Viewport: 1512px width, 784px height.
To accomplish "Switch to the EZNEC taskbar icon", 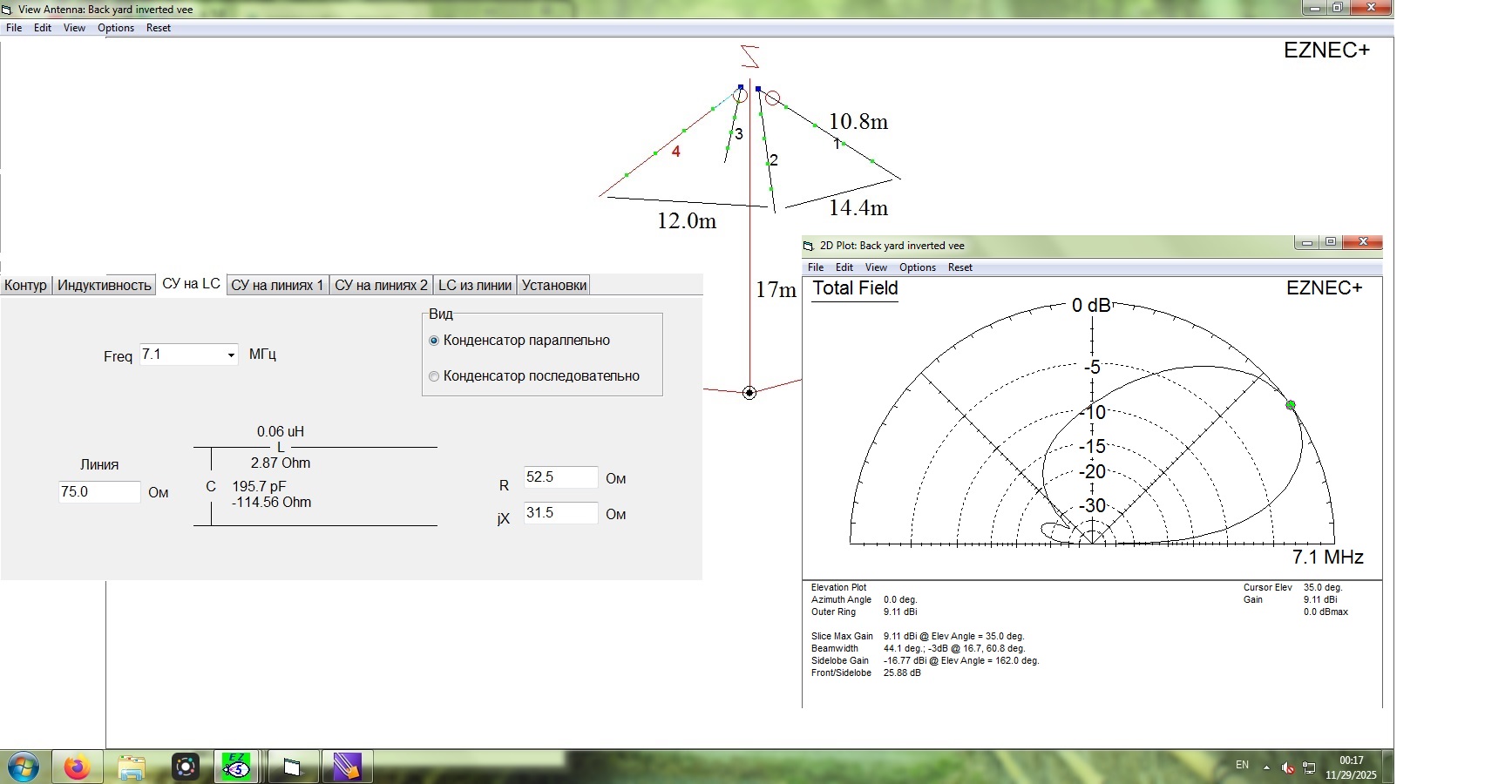I will click(236, 767).
